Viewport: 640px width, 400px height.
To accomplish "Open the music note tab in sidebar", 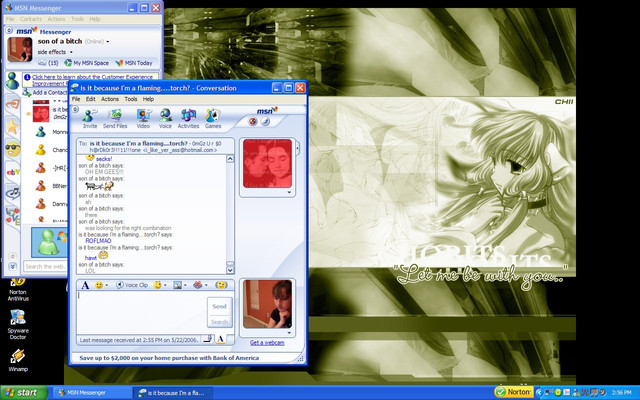I will coord(12,192).
